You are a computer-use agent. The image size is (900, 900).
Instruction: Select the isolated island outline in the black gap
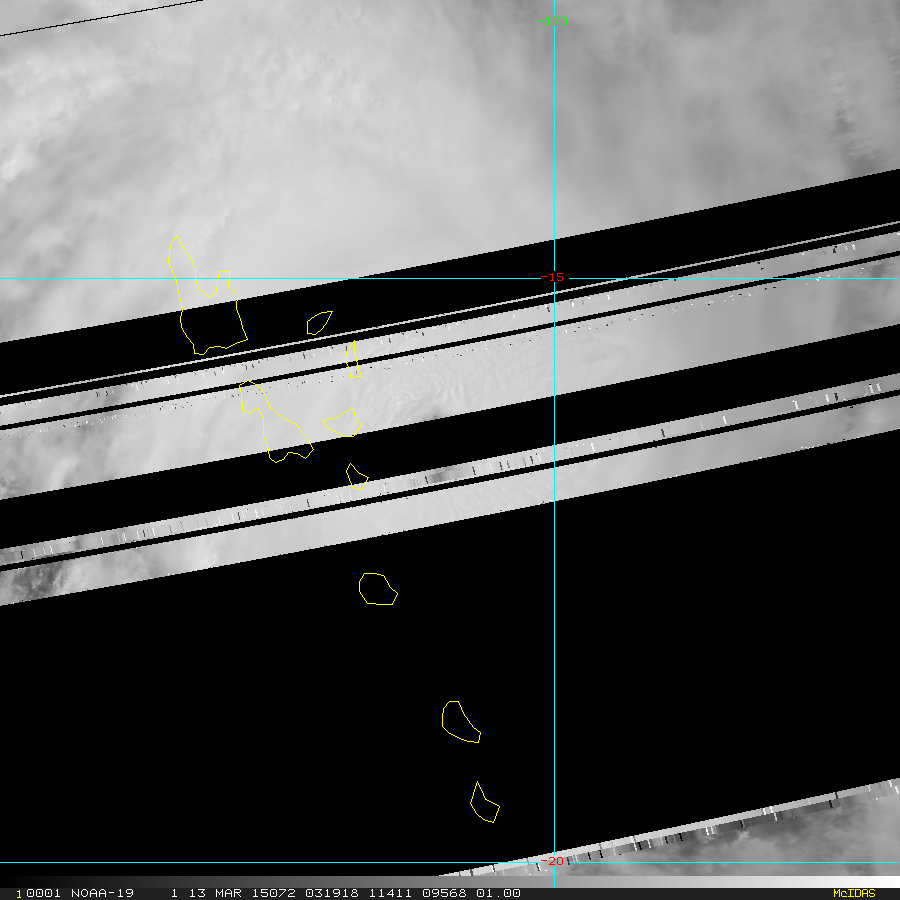coord(377,589)
